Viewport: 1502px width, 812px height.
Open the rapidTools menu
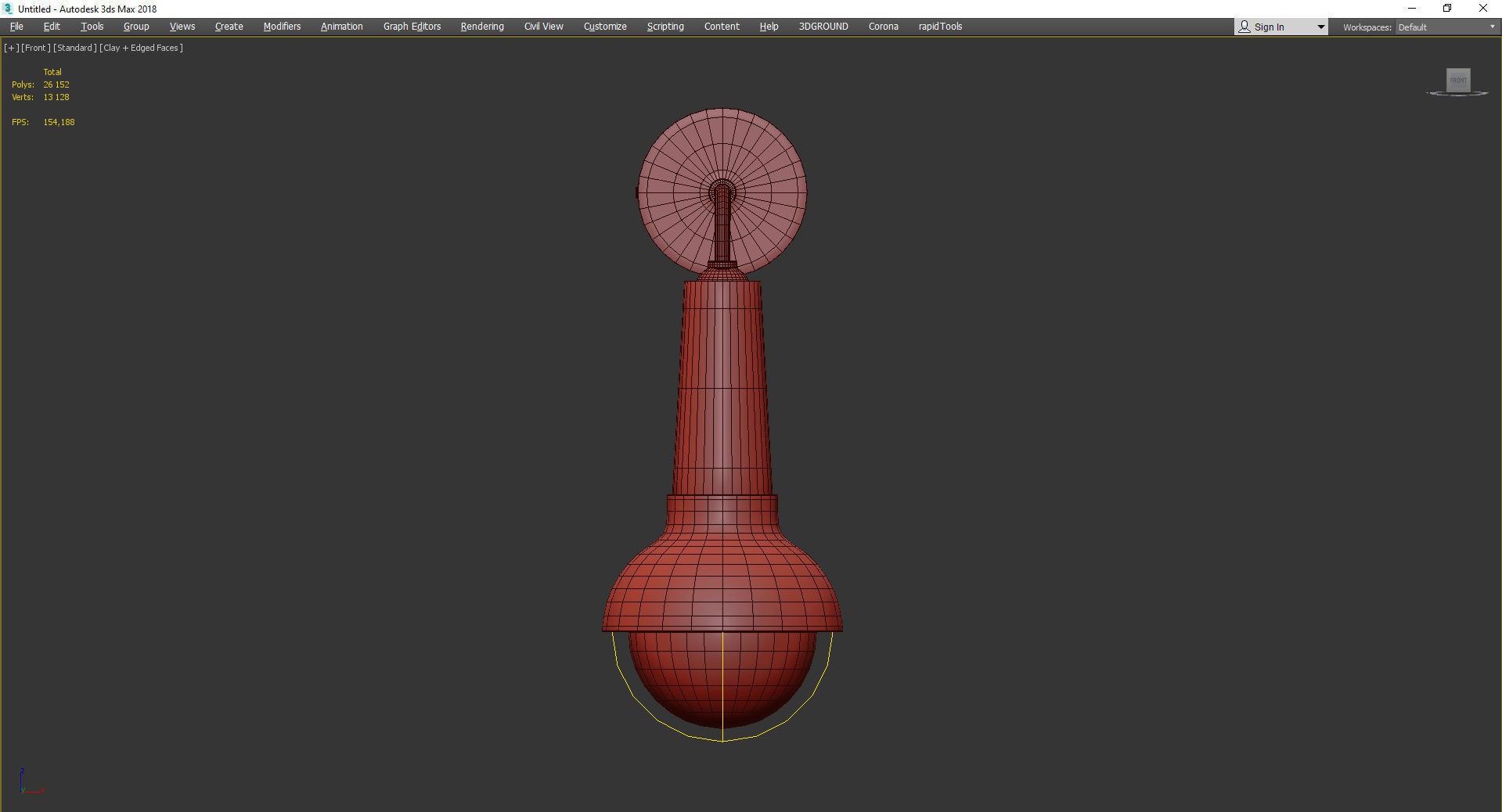(x=941, y=27)
